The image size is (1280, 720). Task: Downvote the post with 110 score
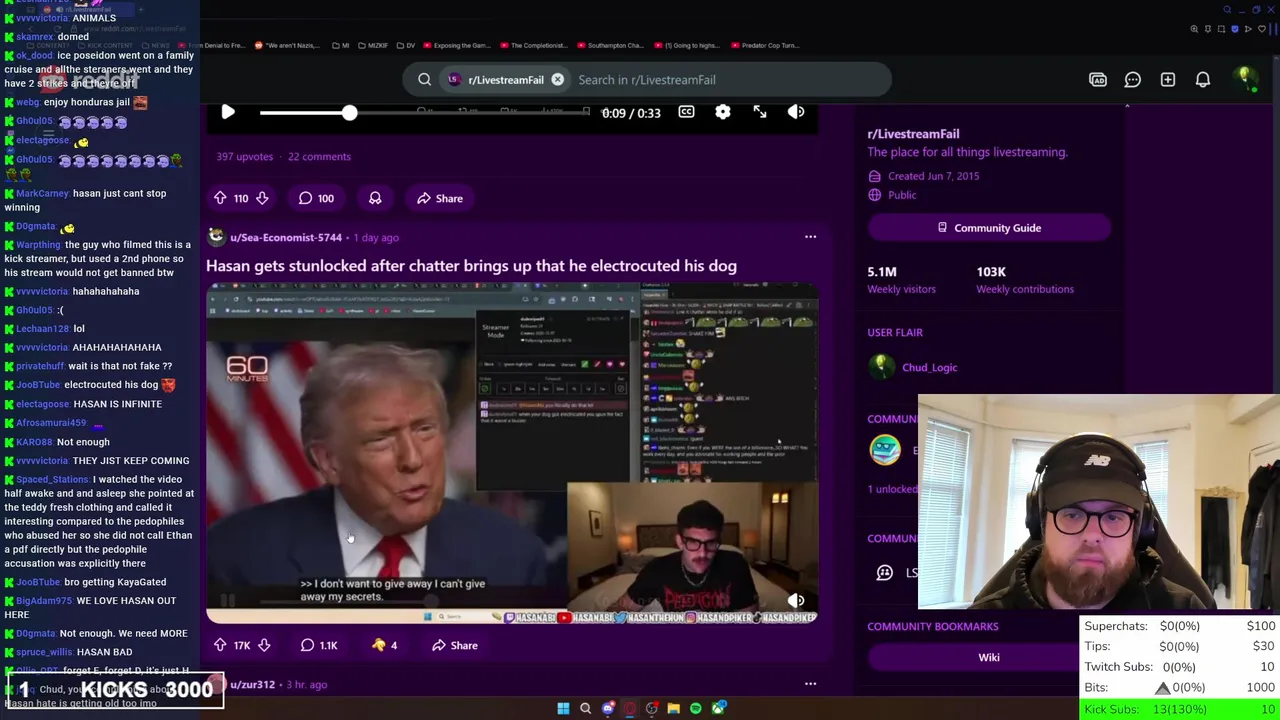(x=262, y=198)
